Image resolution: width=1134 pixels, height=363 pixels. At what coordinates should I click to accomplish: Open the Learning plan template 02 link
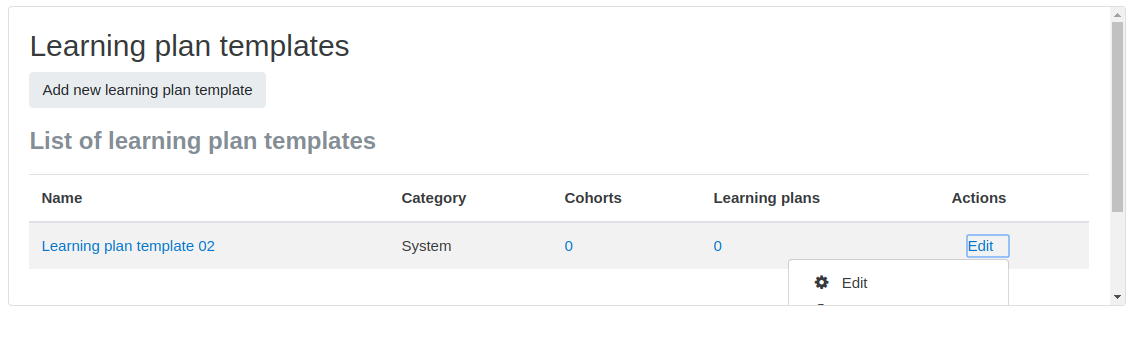(128, 246)
